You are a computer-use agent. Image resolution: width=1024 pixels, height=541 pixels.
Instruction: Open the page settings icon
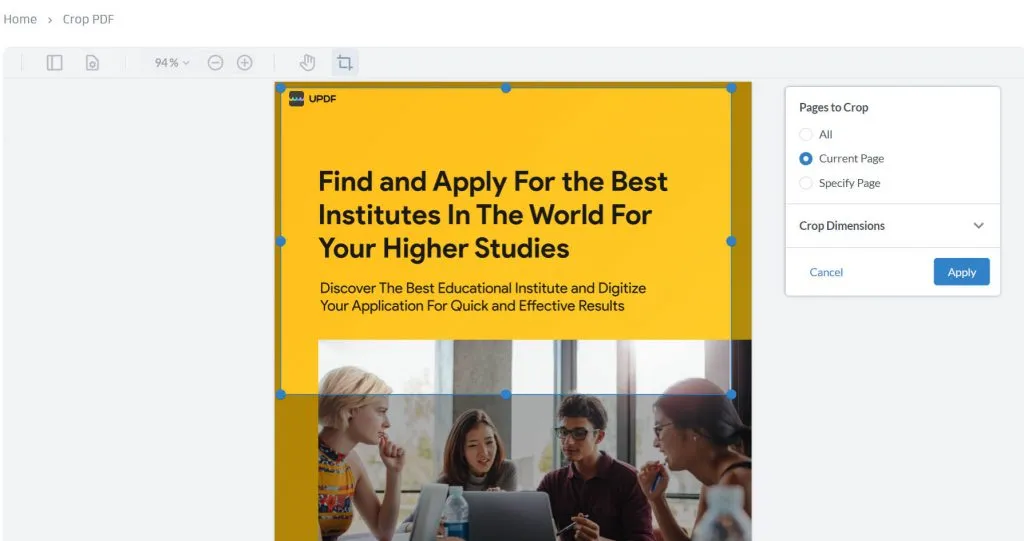click(92, 63)
